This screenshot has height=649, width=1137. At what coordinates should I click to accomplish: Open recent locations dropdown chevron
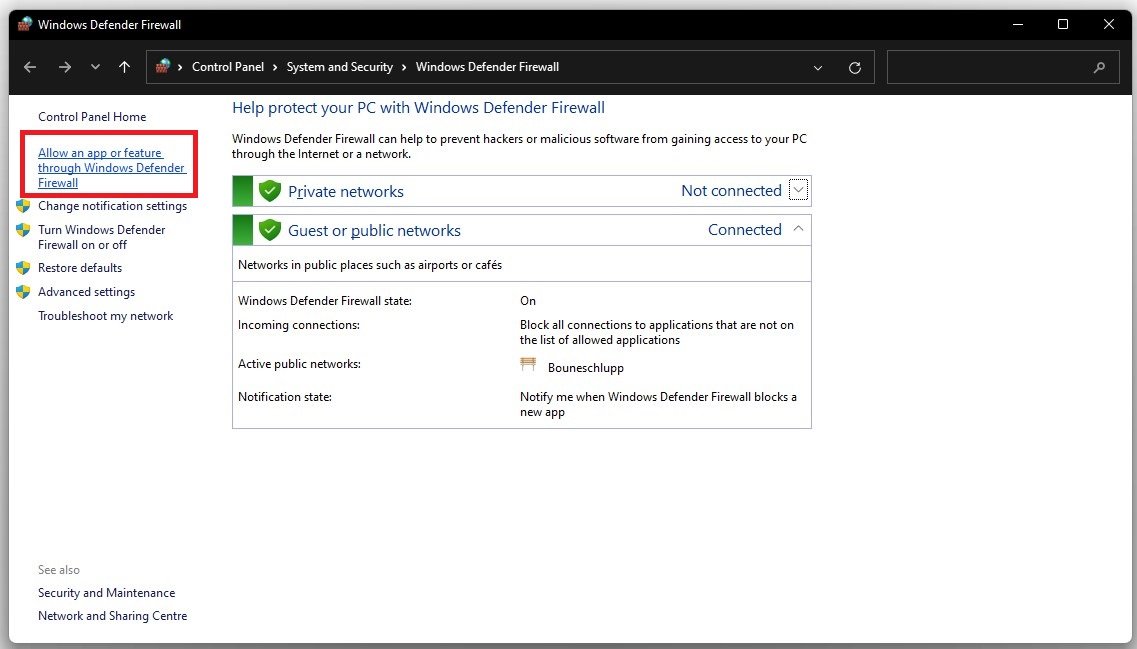pos(95,67)
